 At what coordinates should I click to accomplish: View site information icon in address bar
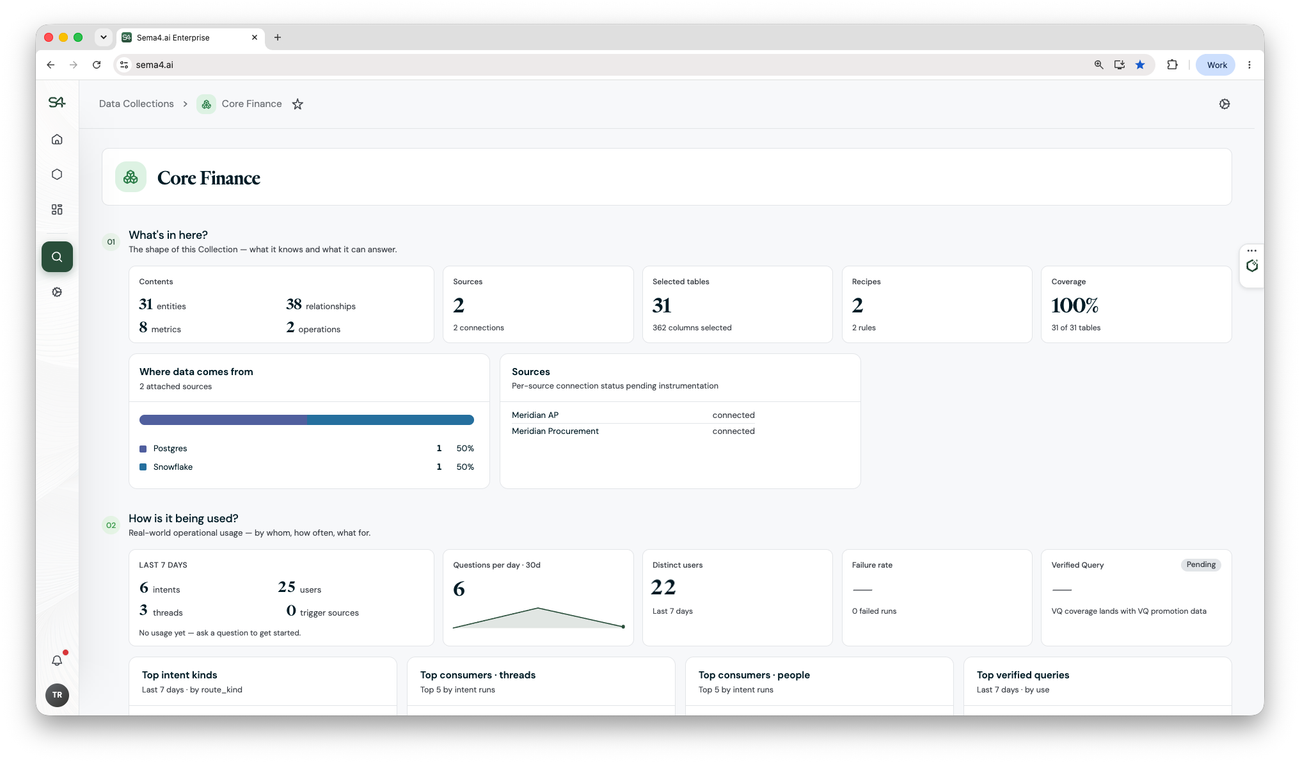click(x=124, y=65)
